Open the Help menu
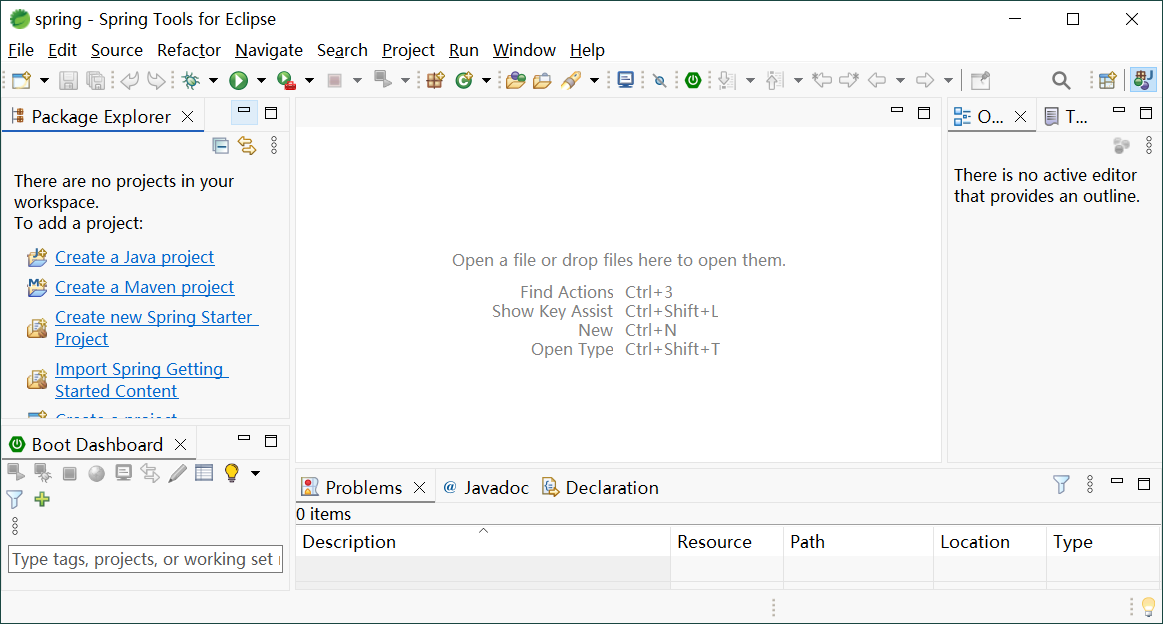 click(x=587, y=50)
